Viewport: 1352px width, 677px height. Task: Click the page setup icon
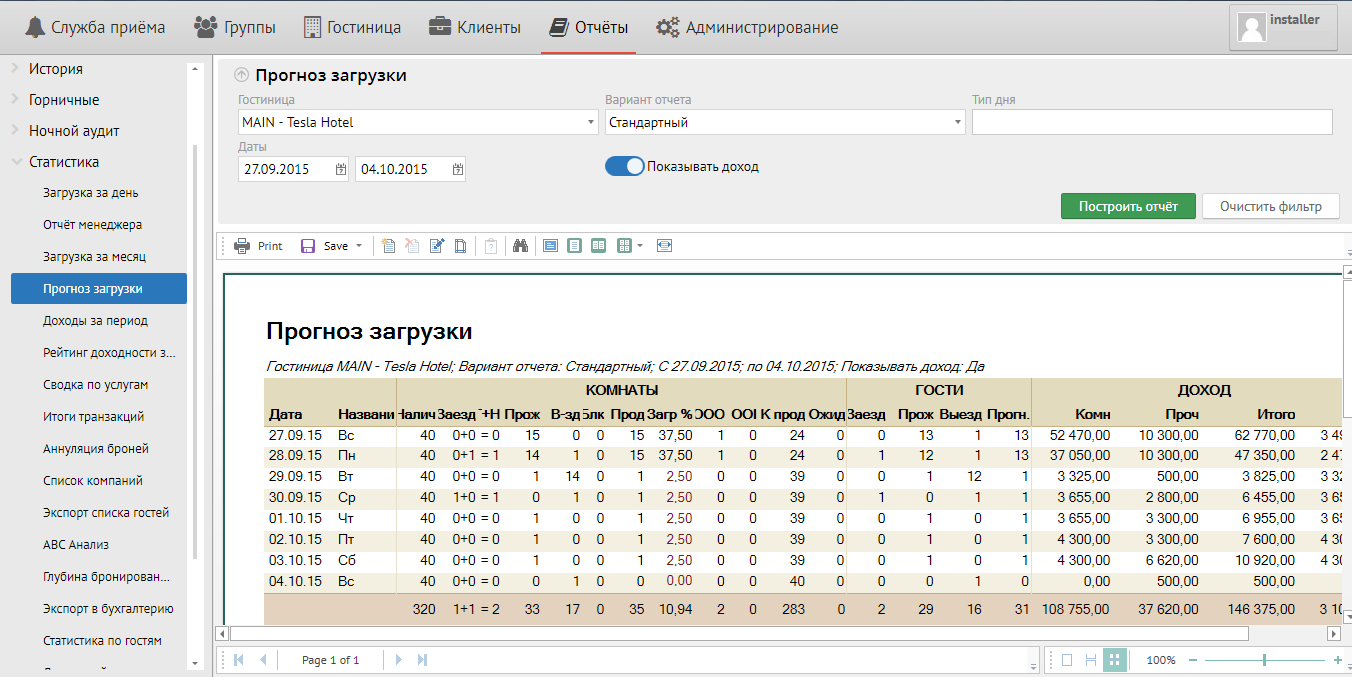coord(461,246)
